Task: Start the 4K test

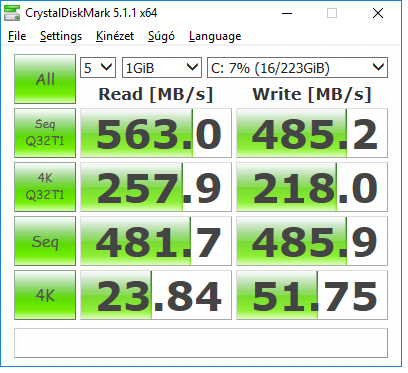Action: coord(45,295)
